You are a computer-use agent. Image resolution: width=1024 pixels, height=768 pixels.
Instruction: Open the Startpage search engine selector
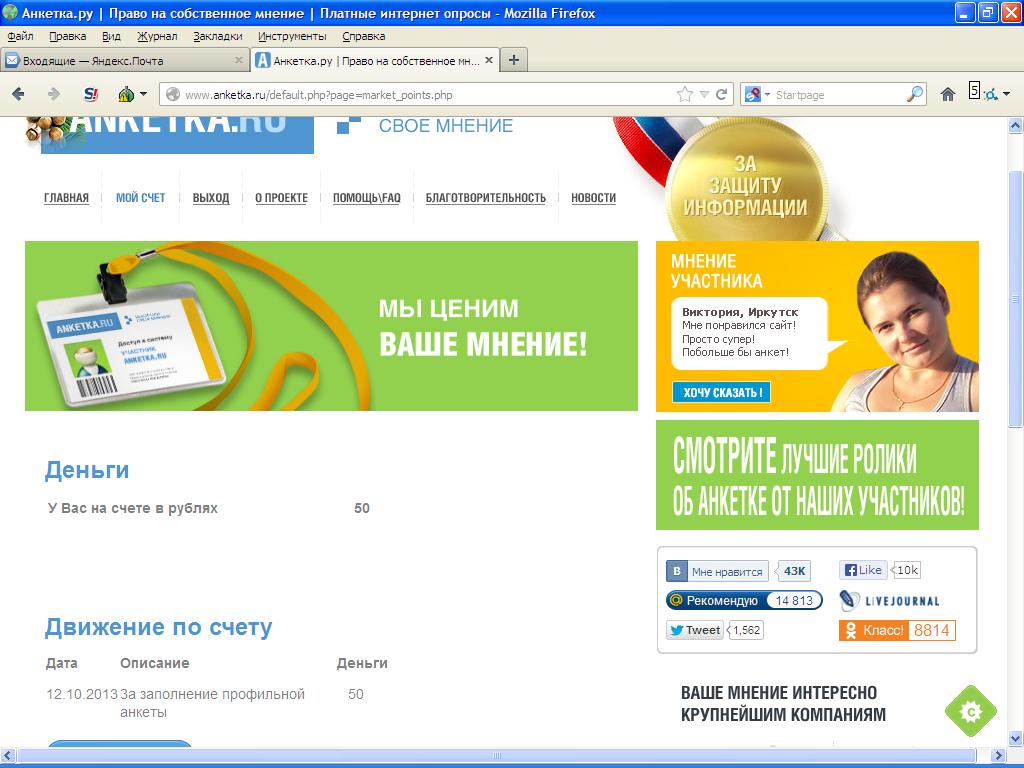[x=757, y=95]
